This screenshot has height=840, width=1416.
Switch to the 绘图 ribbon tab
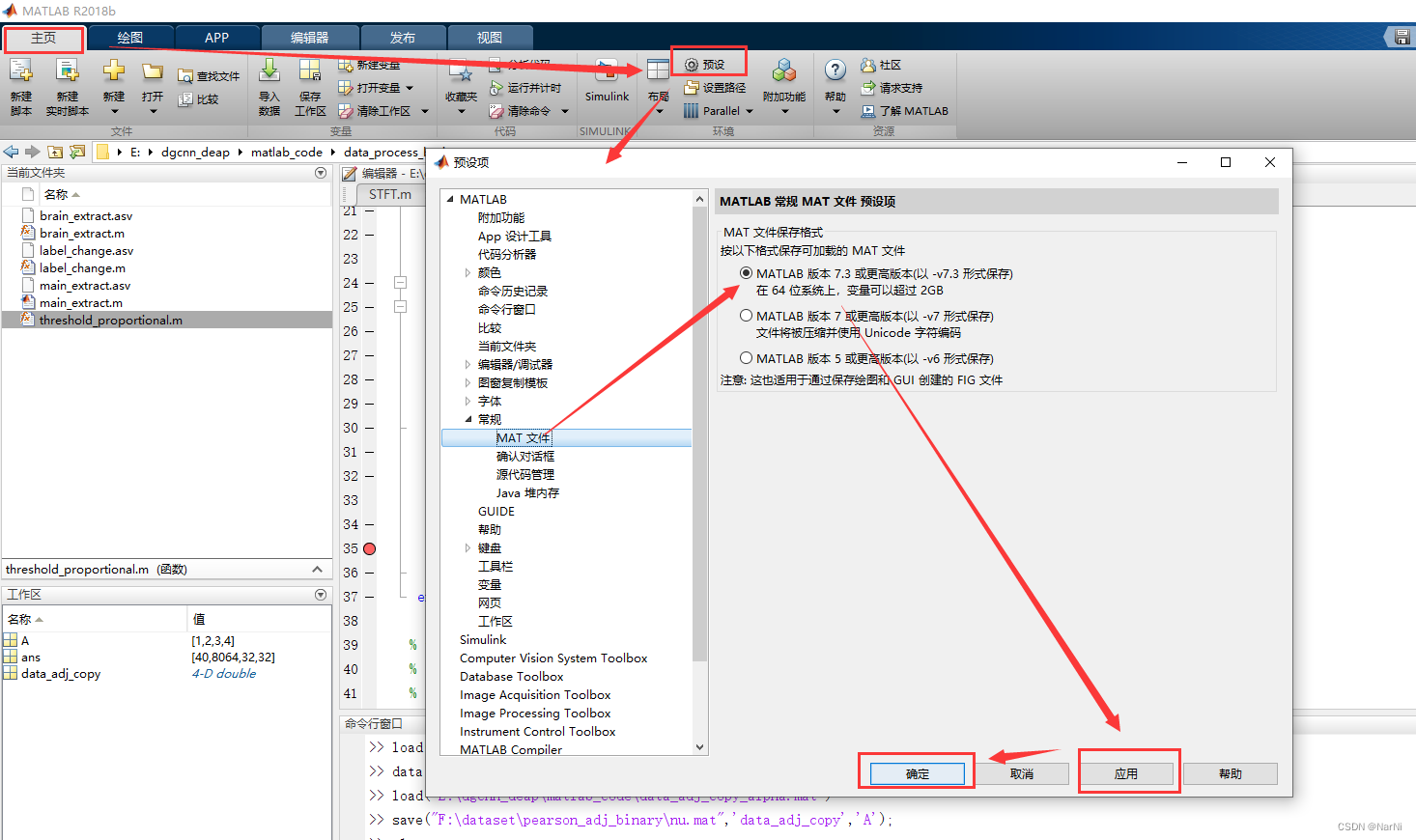130,36
